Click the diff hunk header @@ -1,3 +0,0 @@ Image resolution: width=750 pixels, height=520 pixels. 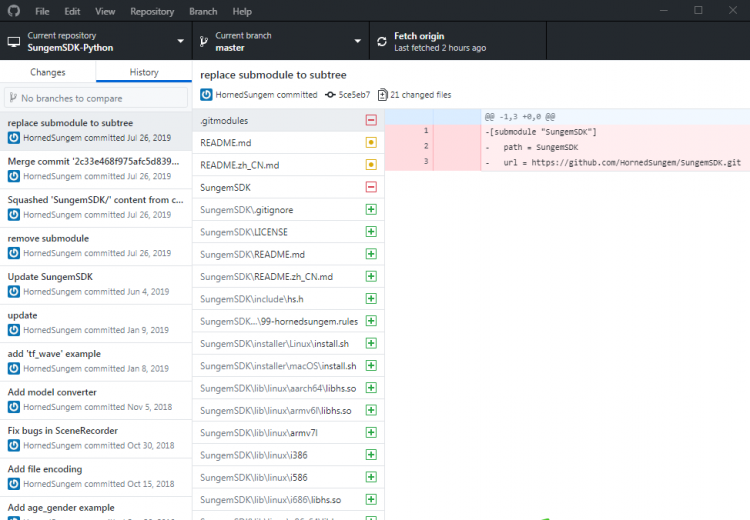[x=520, y=116]
